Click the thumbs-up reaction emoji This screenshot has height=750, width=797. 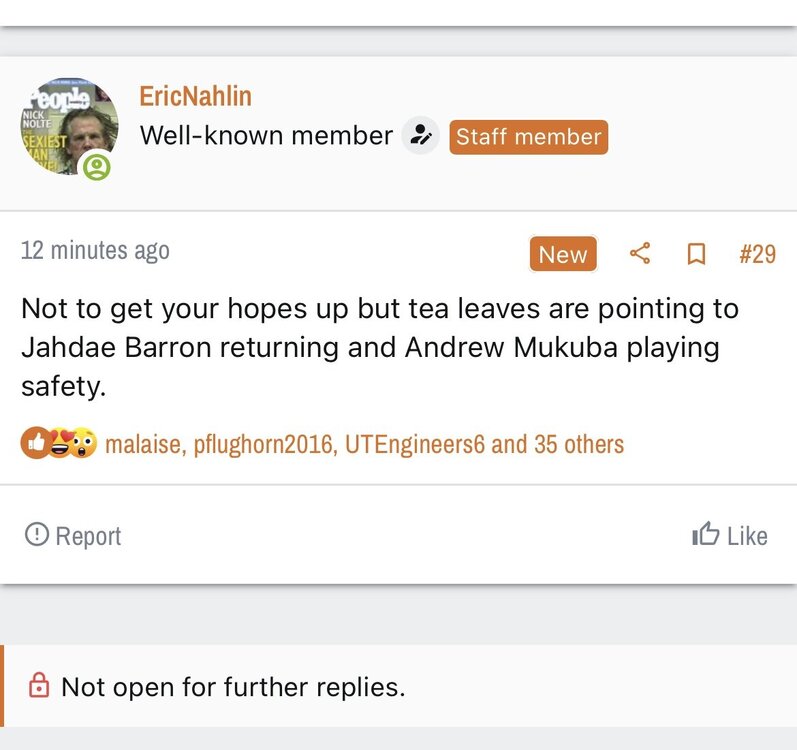pos(35,443)
